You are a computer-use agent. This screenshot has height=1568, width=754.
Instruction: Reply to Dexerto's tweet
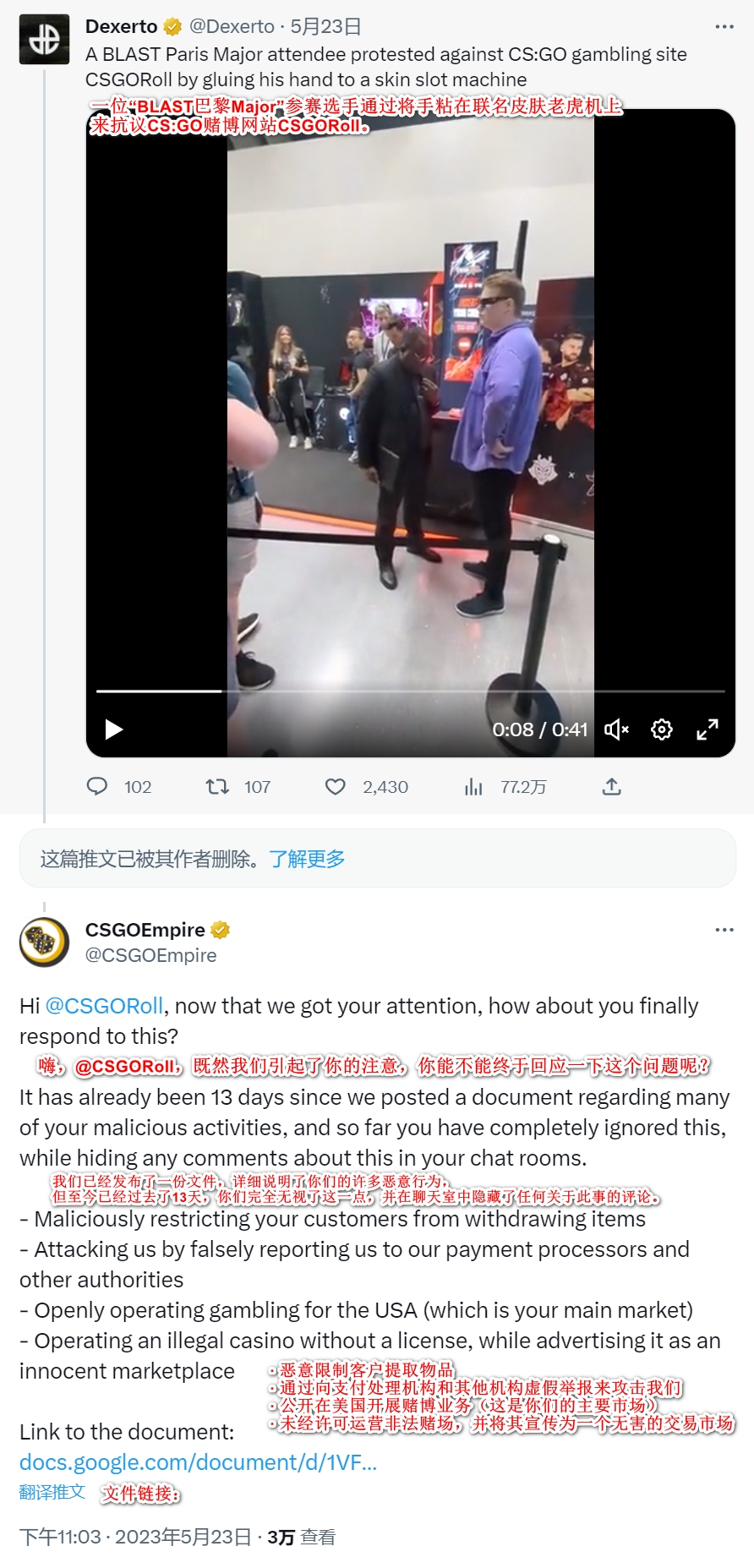[97, 787]
